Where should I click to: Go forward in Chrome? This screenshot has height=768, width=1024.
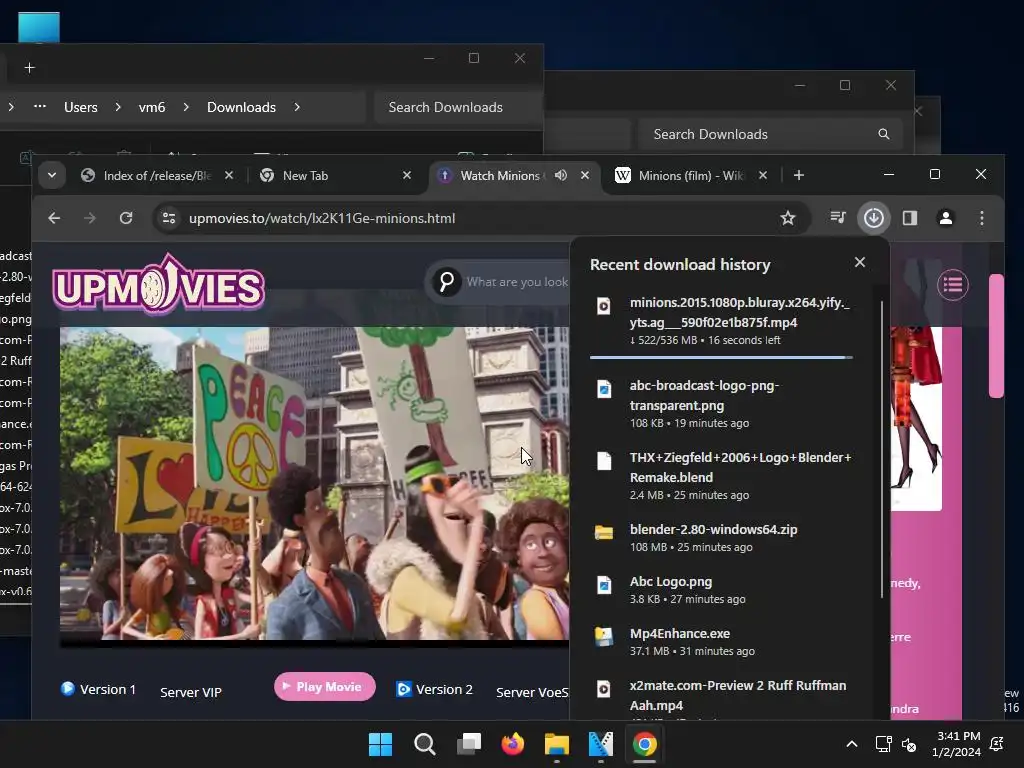click(89, 218)
